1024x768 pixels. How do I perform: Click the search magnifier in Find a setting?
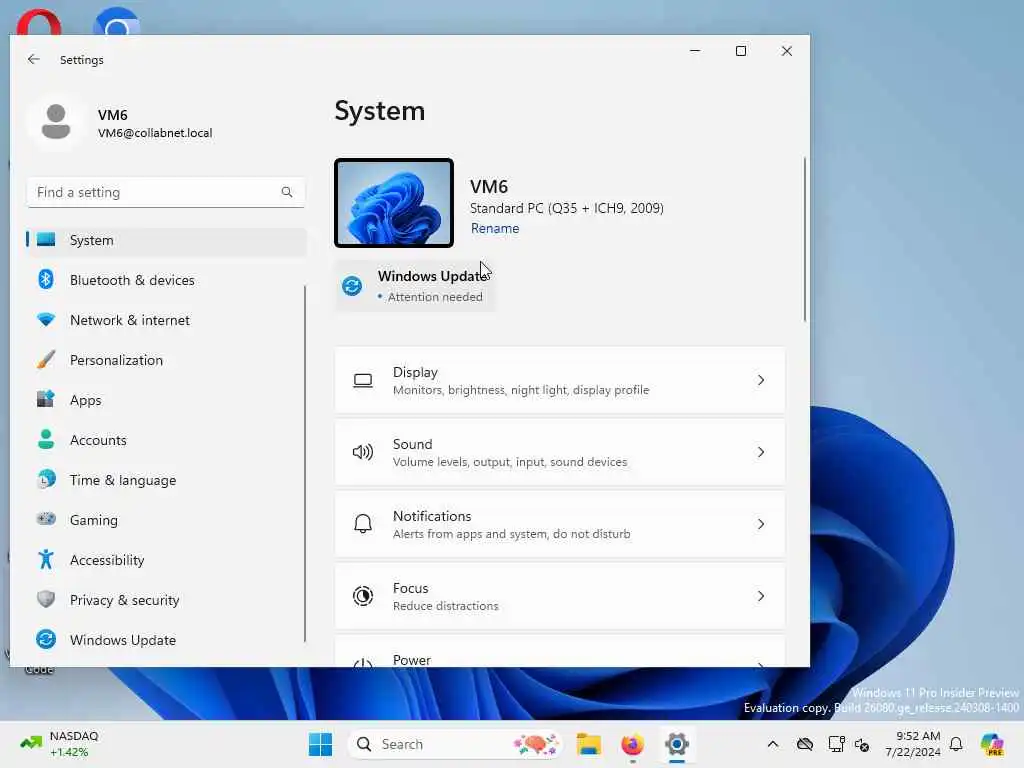coord(287,192)
